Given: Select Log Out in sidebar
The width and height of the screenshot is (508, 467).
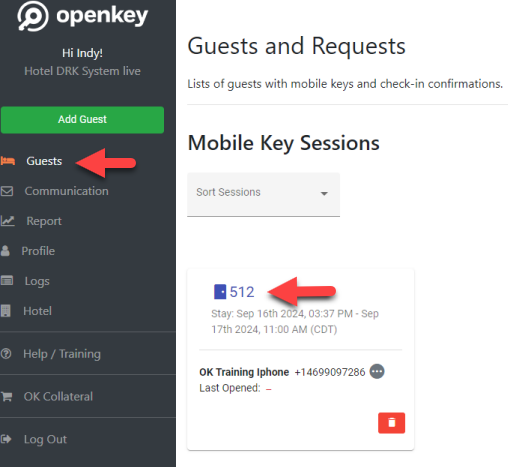Looking at the screenshot, I should pyautogui.click(x=45, y=439).
